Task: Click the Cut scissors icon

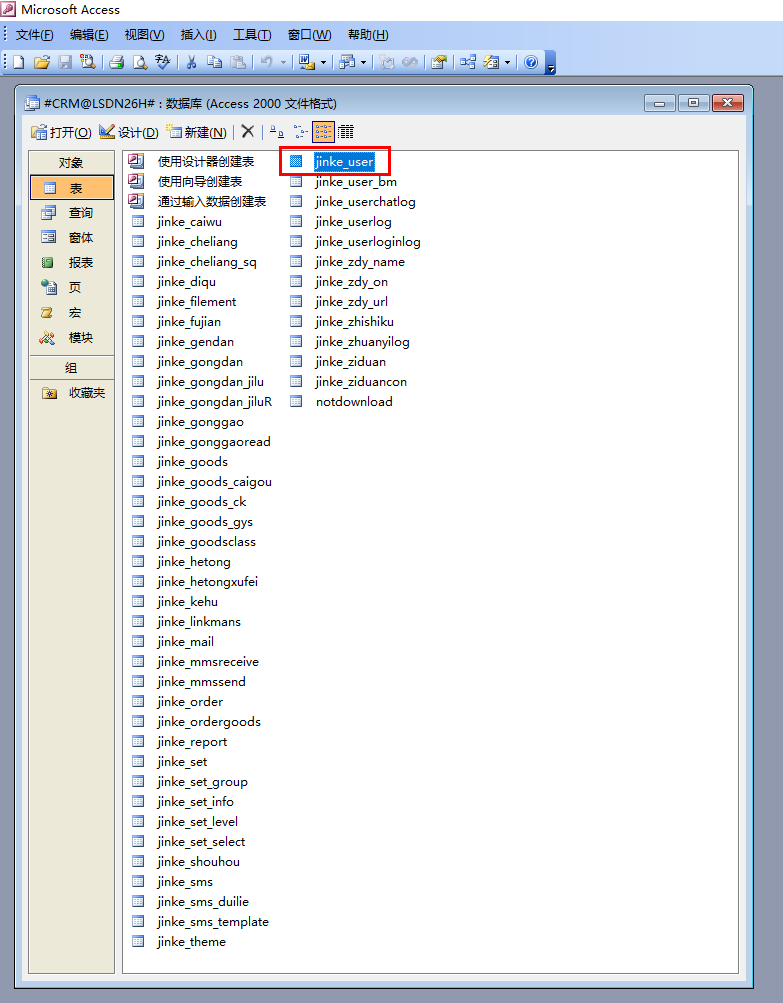Action: (191, 62)
